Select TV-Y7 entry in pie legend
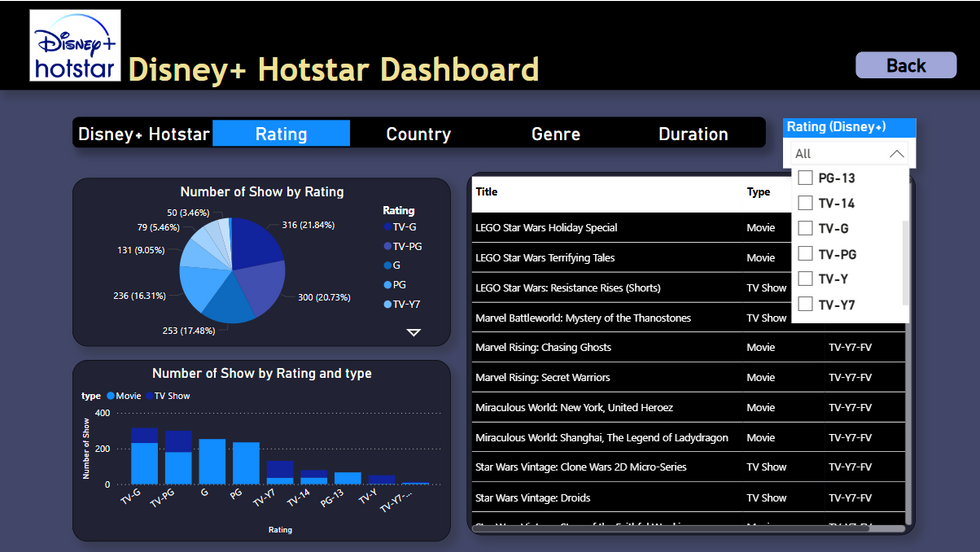980x552 pixels. pyautogui.click(x=402, y=304)
